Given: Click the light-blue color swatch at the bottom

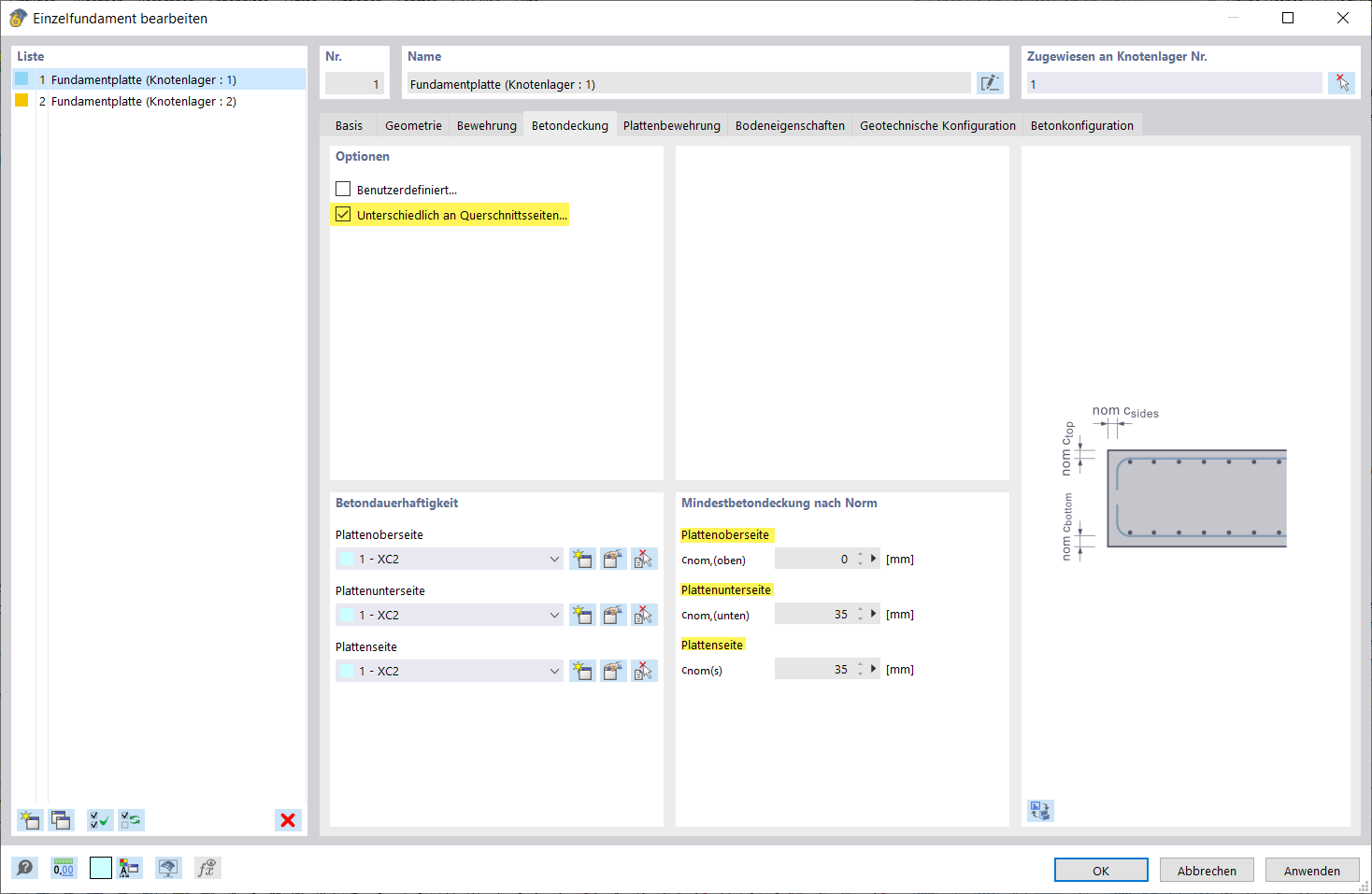Looking at the screenshot, I should pos(101,868).
